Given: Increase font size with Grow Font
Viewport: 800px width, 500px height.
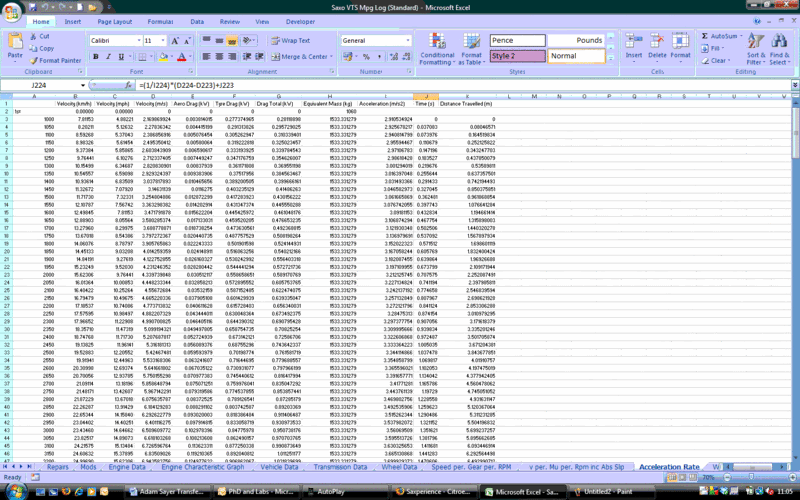Looking at the screenshot, I should (175, 41).
